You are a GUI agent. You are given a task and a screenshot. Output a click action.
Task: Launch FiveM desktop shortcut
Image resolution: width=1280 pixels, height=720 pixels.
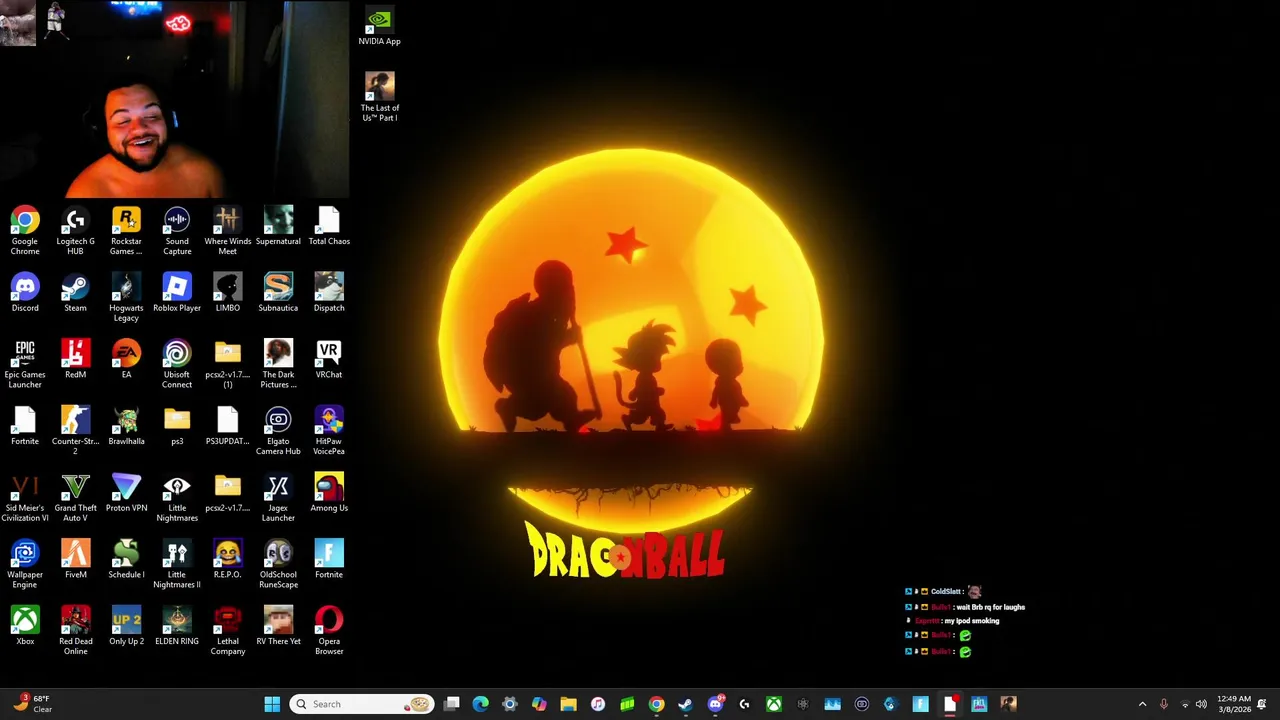click(x=75, y=561)
